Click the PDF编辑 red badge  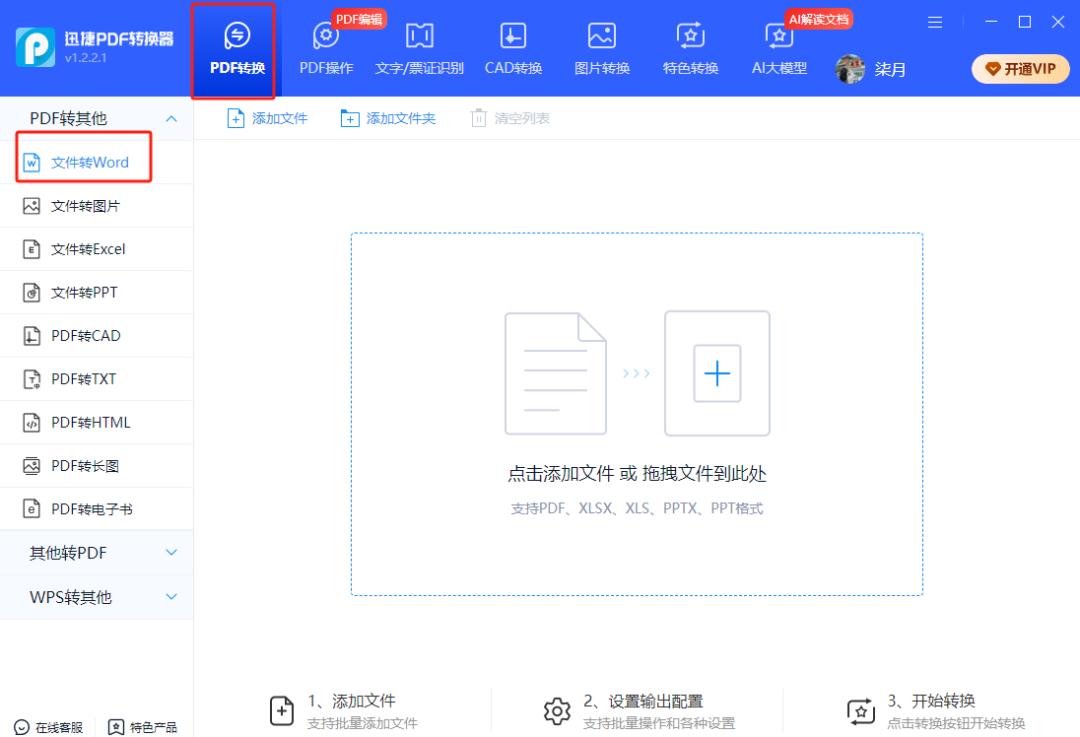click(x=359, y=19)
